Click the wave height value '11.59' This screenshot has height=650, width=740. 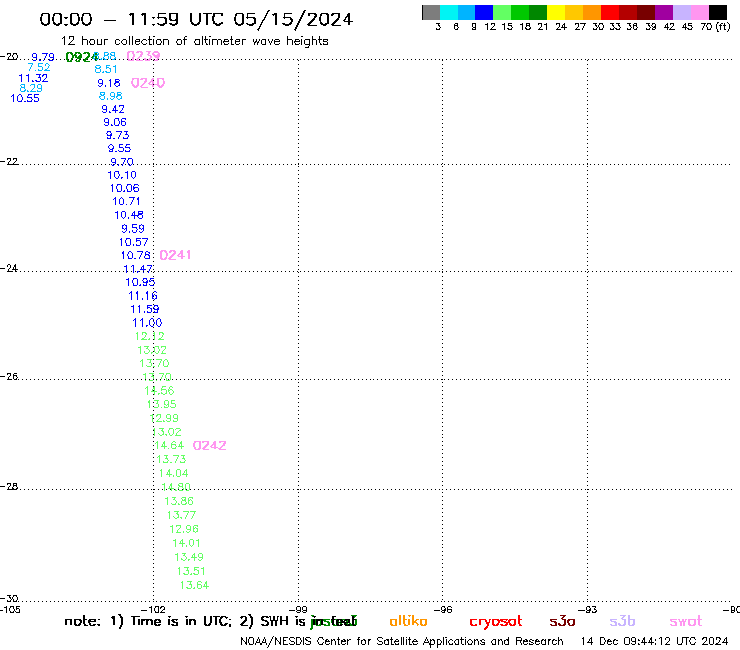tap(145, 309)
